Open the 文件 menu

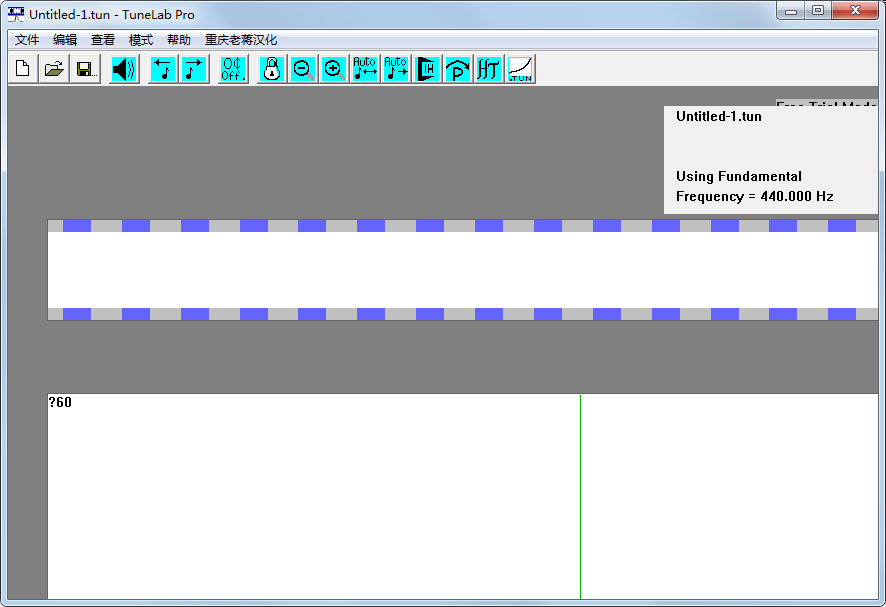coord(27,40)
